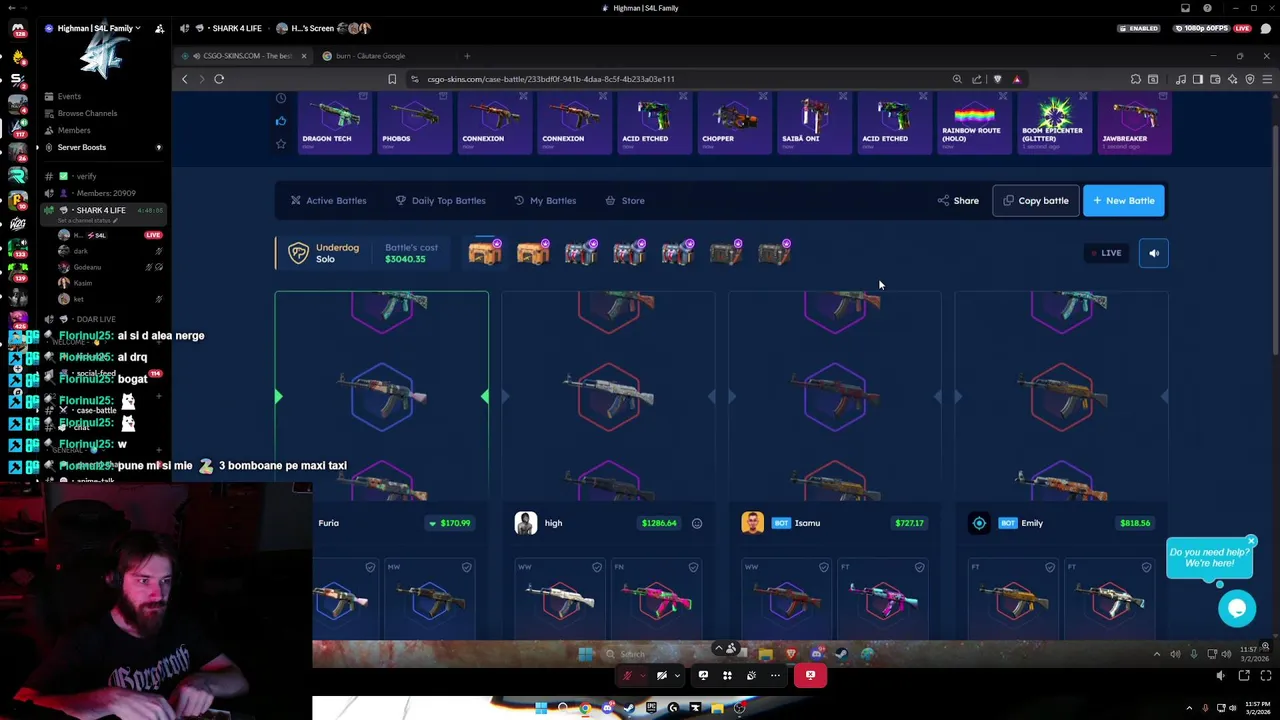Open the live chat support bubble

(1237, 607)
